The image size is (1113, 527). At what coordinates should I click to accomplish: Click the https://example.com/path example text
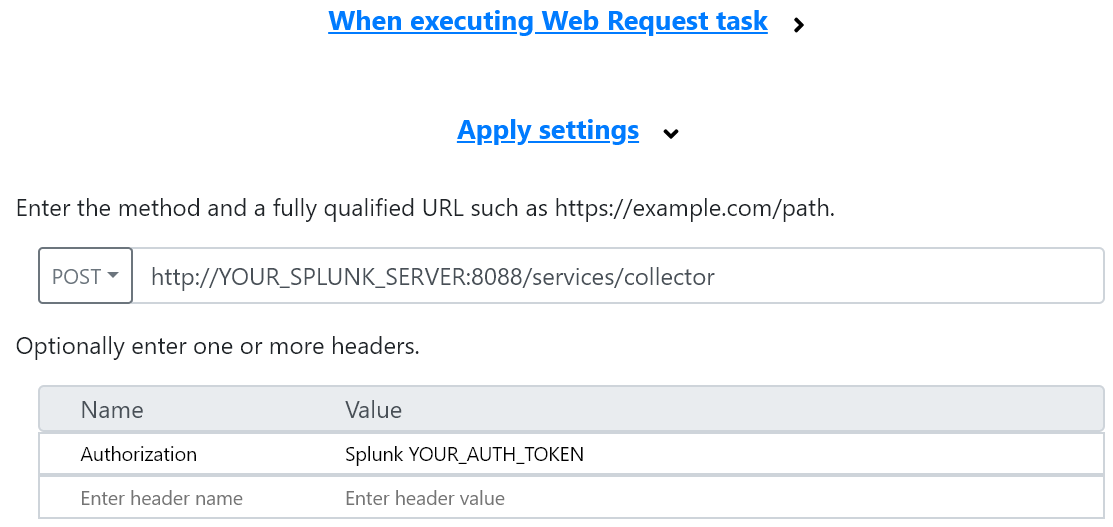pos(694,210)
